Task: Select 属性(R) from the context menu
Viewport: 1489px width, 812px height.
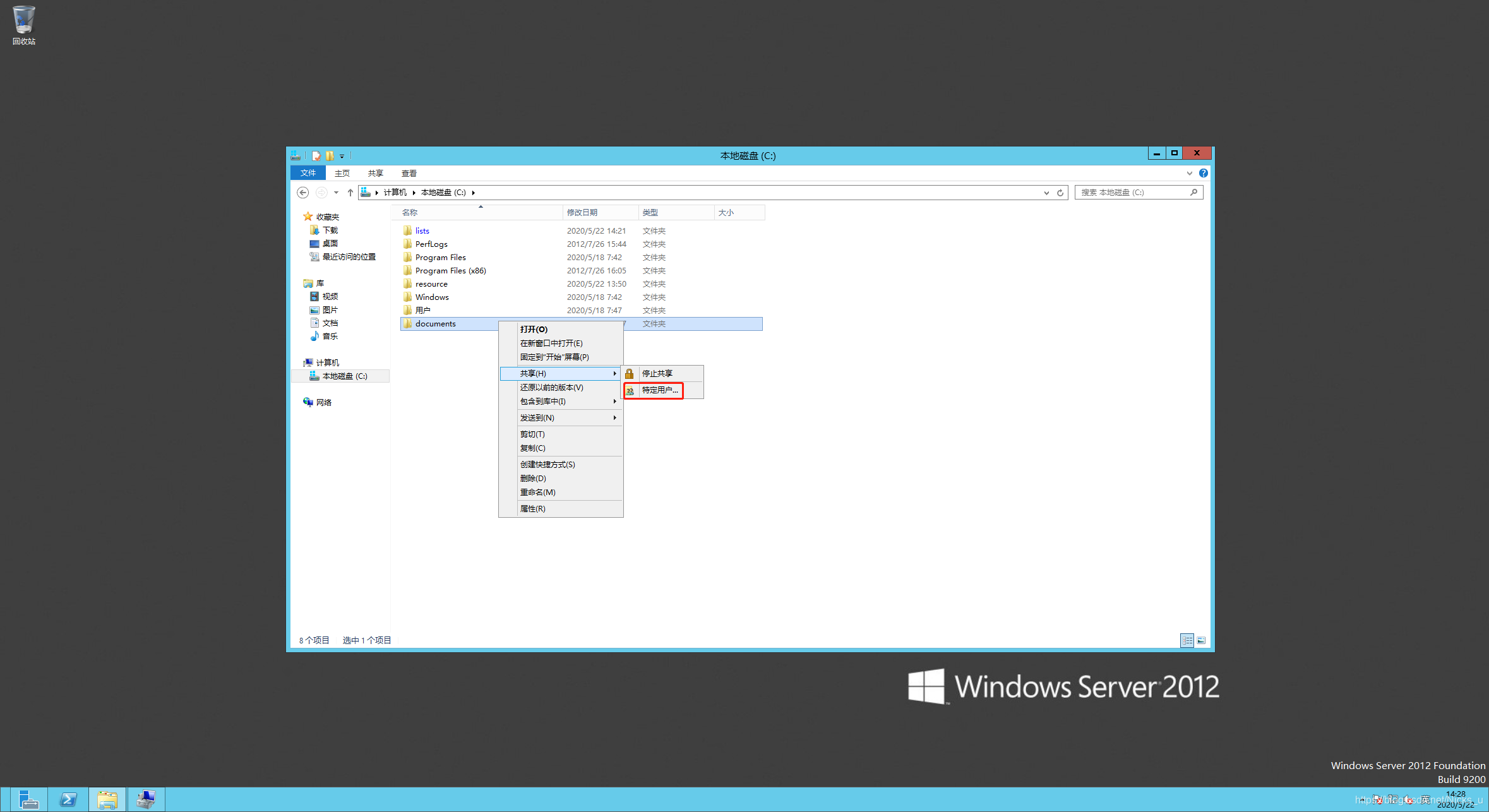Action: pyautogui.click(x=532, y=508)
